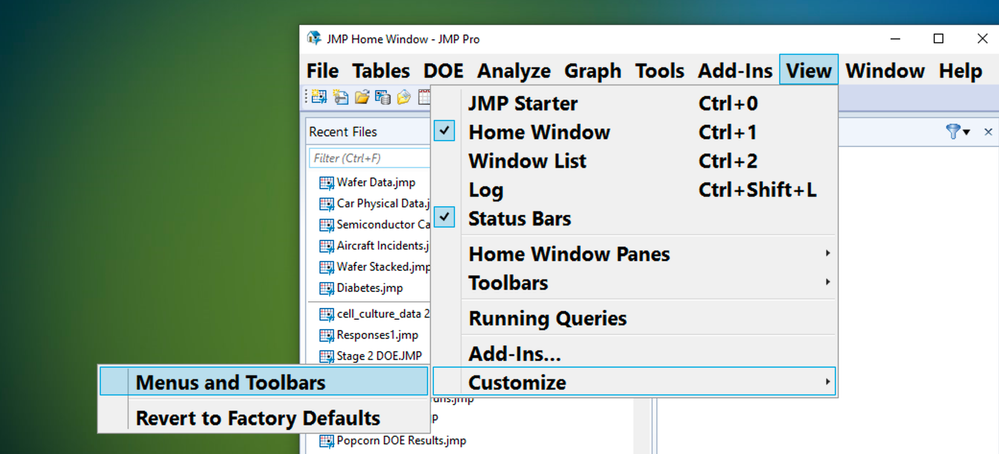
Task: Choose Menus and Toolbars submenu item
Action: (264, 382)
